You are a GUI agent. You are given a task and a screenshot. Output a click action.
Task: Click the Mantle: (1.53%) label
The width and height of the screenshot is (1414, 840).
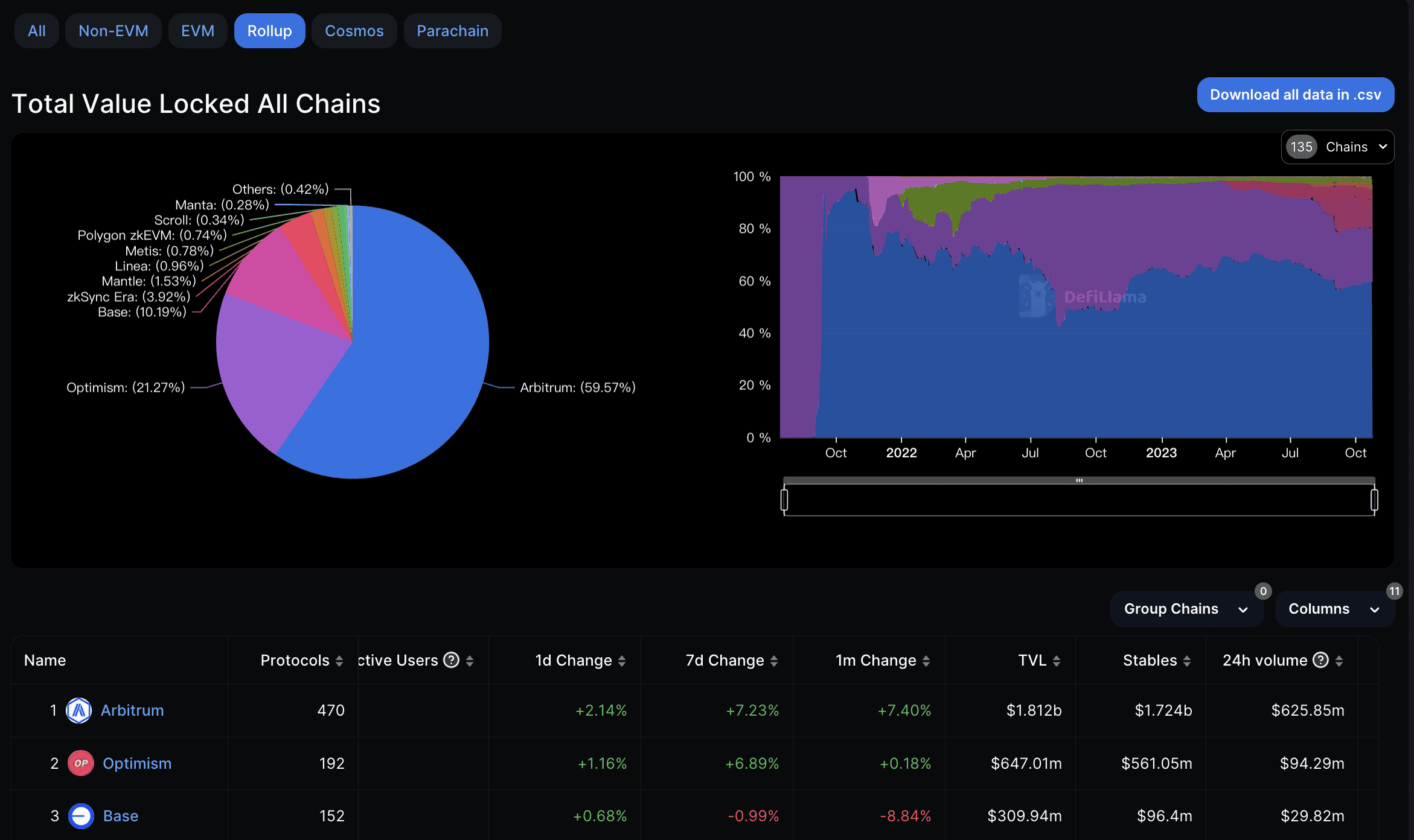click(149, 281)
